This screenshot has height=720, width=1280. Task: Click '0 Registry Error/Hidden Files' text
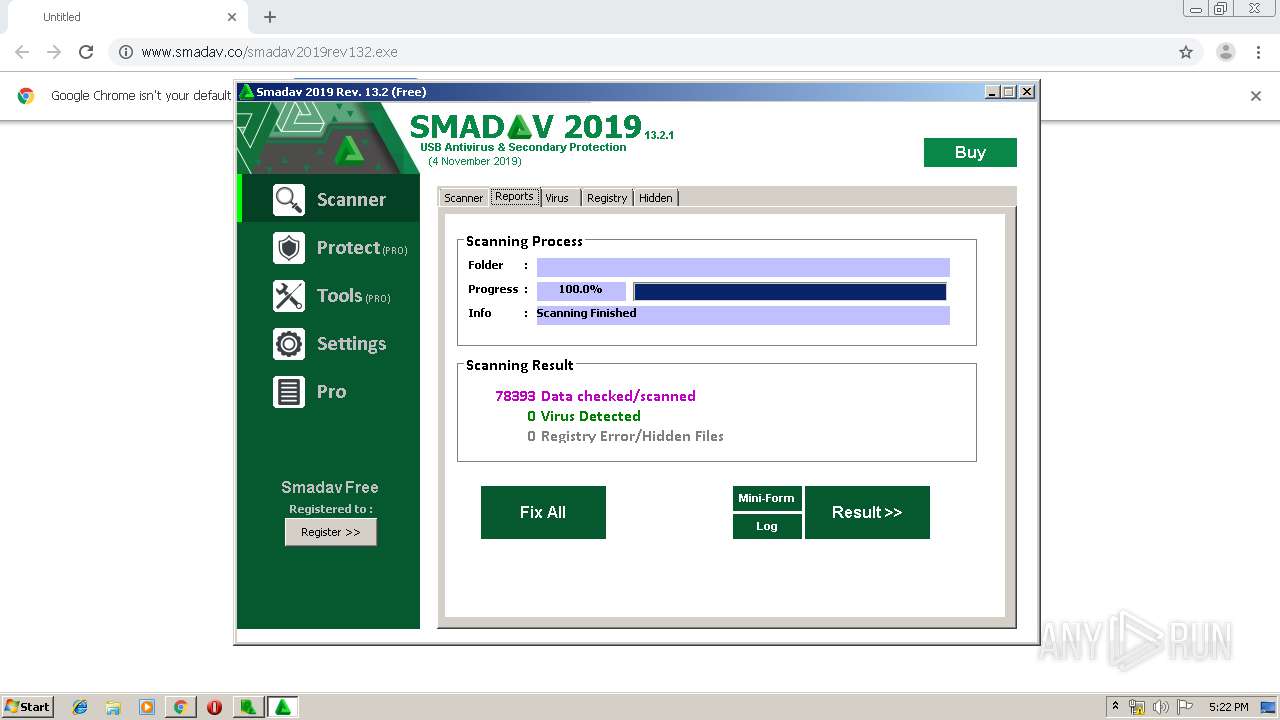(625, 436)
